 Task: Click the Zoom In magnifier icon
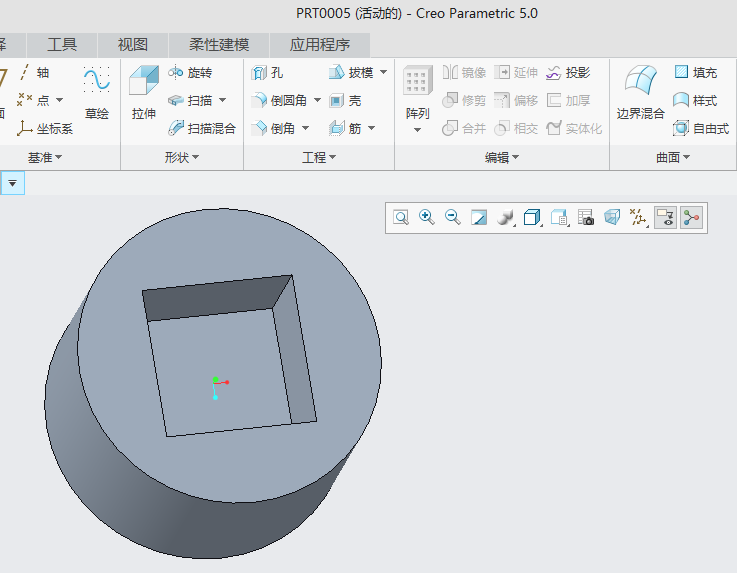[427, 217]
